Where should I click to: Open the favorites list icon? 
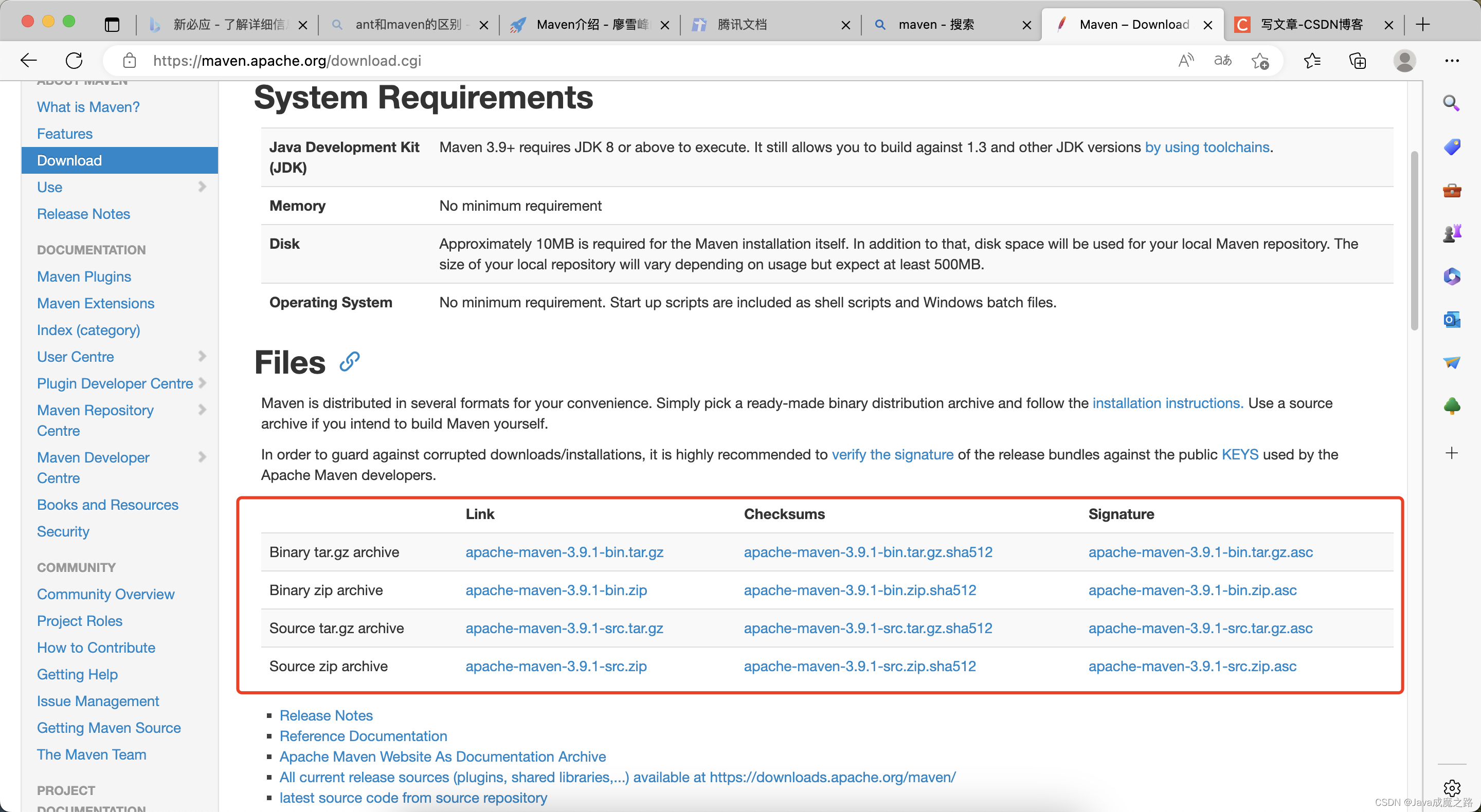pyautogui.click(x=1312, y=60)
